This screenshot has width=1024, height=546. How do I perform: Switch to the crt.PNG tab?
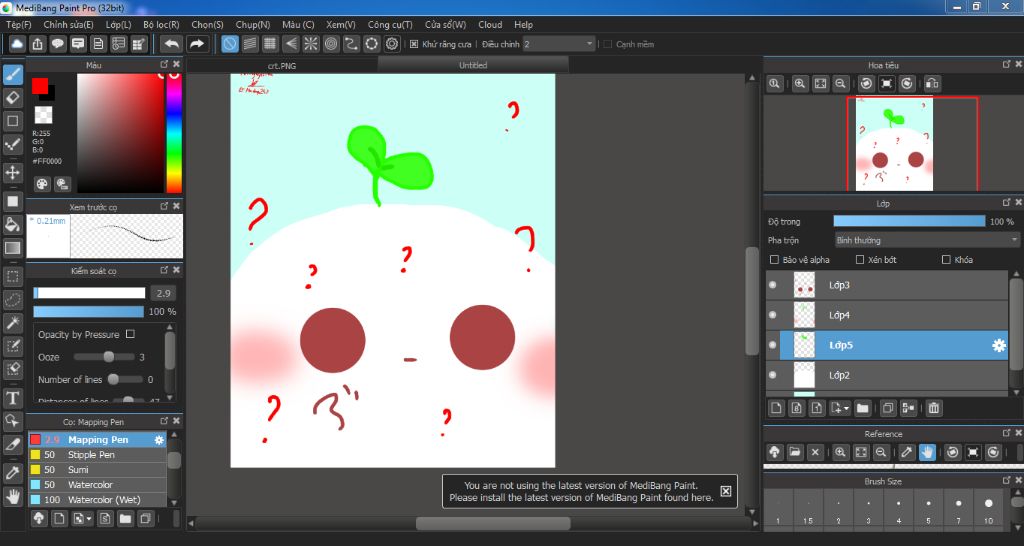[x=281, y=65]
